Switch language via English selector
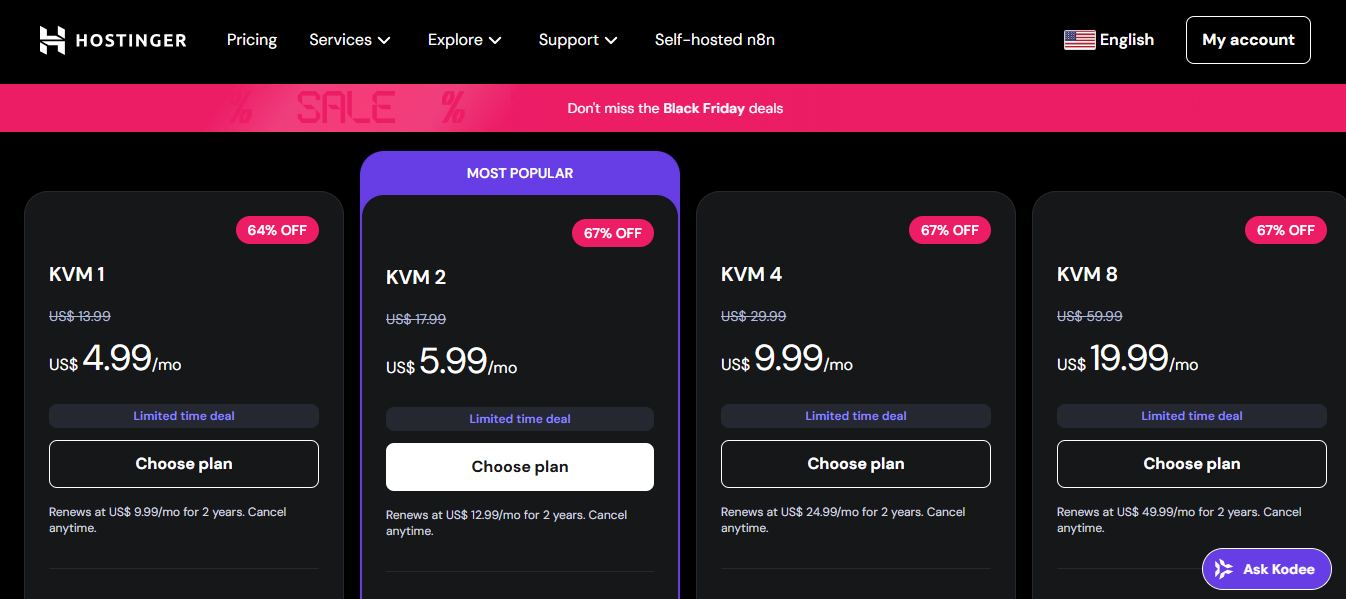 click(1126, 40)
